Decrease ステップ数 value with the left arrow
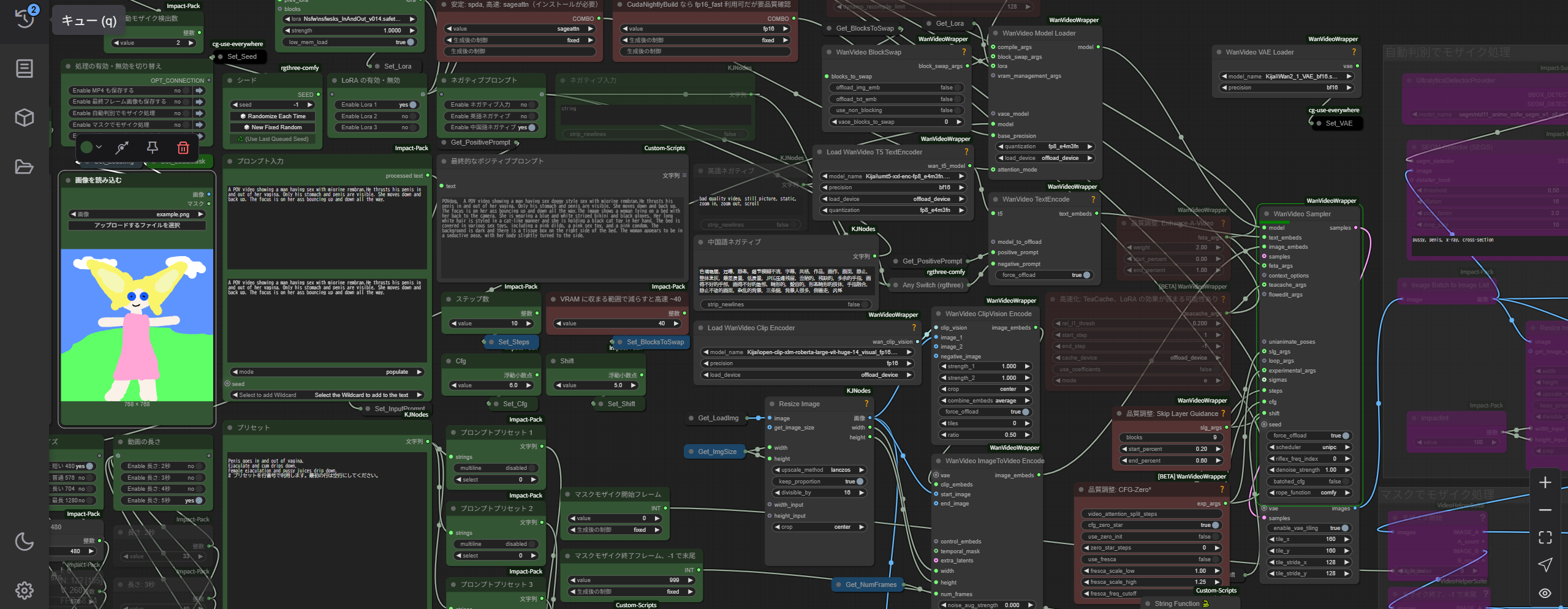The width and height of the screenshot is (1568, 609). click(453, 323)
